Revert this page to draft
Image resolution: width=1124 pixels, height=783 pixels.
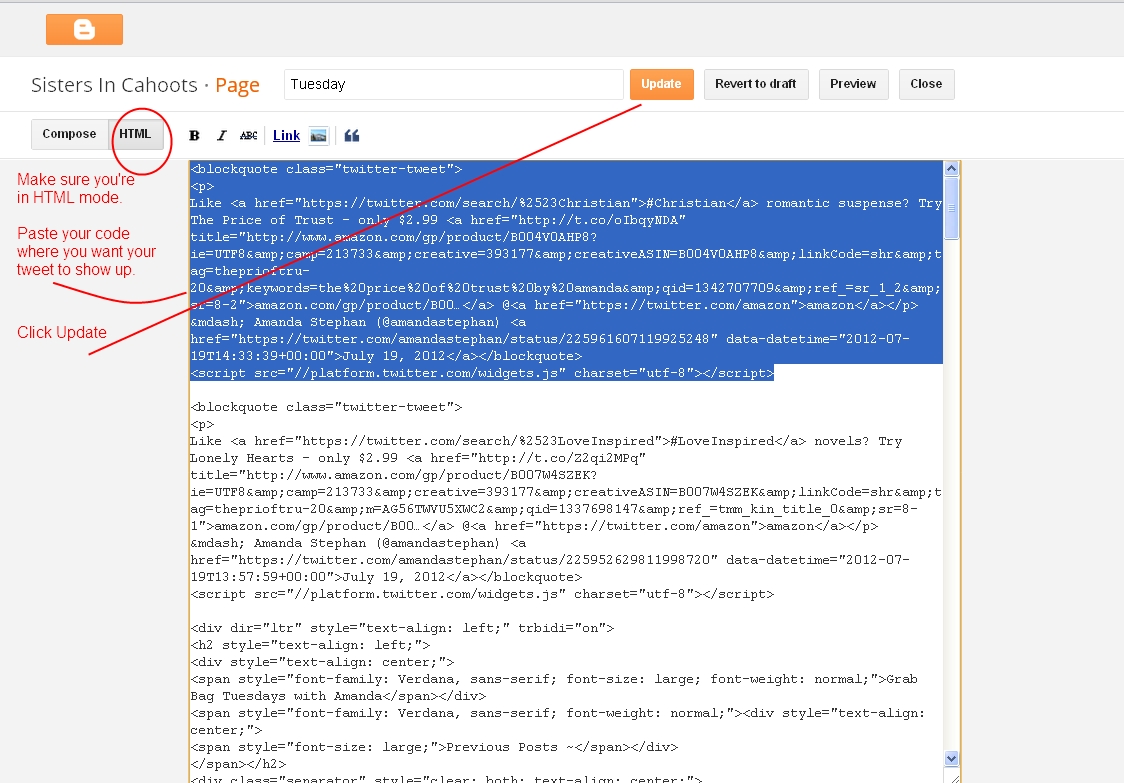pyautogui.click(x=756, y=84)
